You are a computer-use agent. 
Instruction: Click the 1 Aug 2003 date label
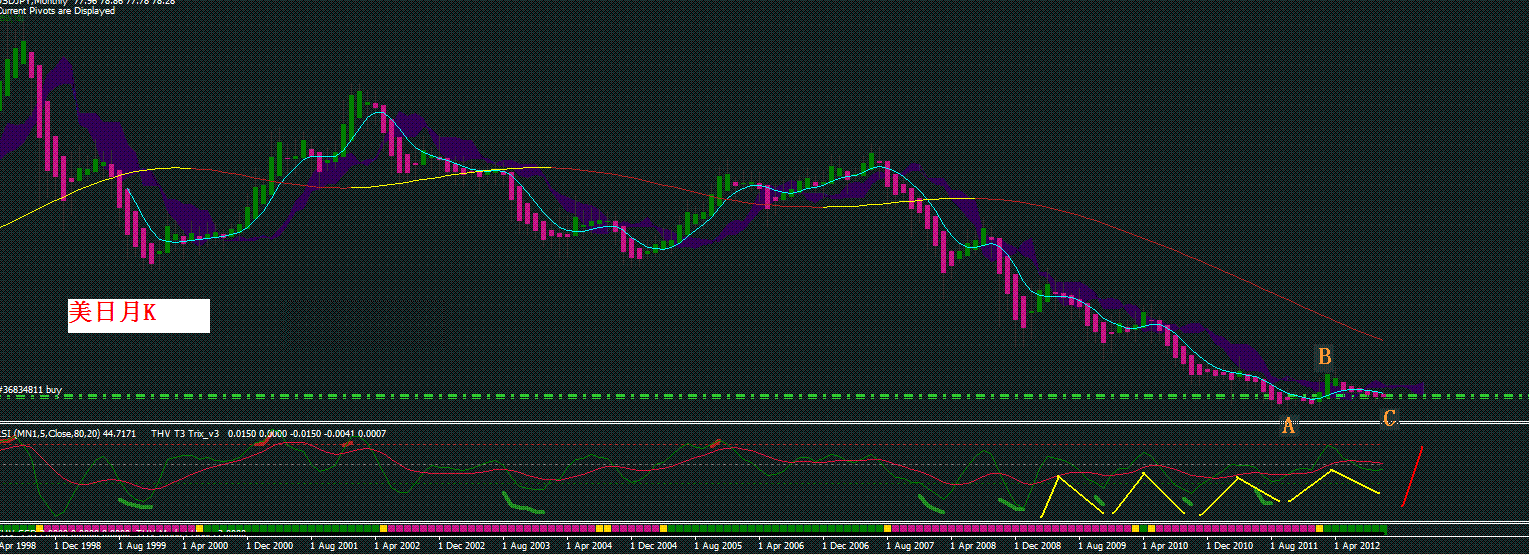pos(525,547)
